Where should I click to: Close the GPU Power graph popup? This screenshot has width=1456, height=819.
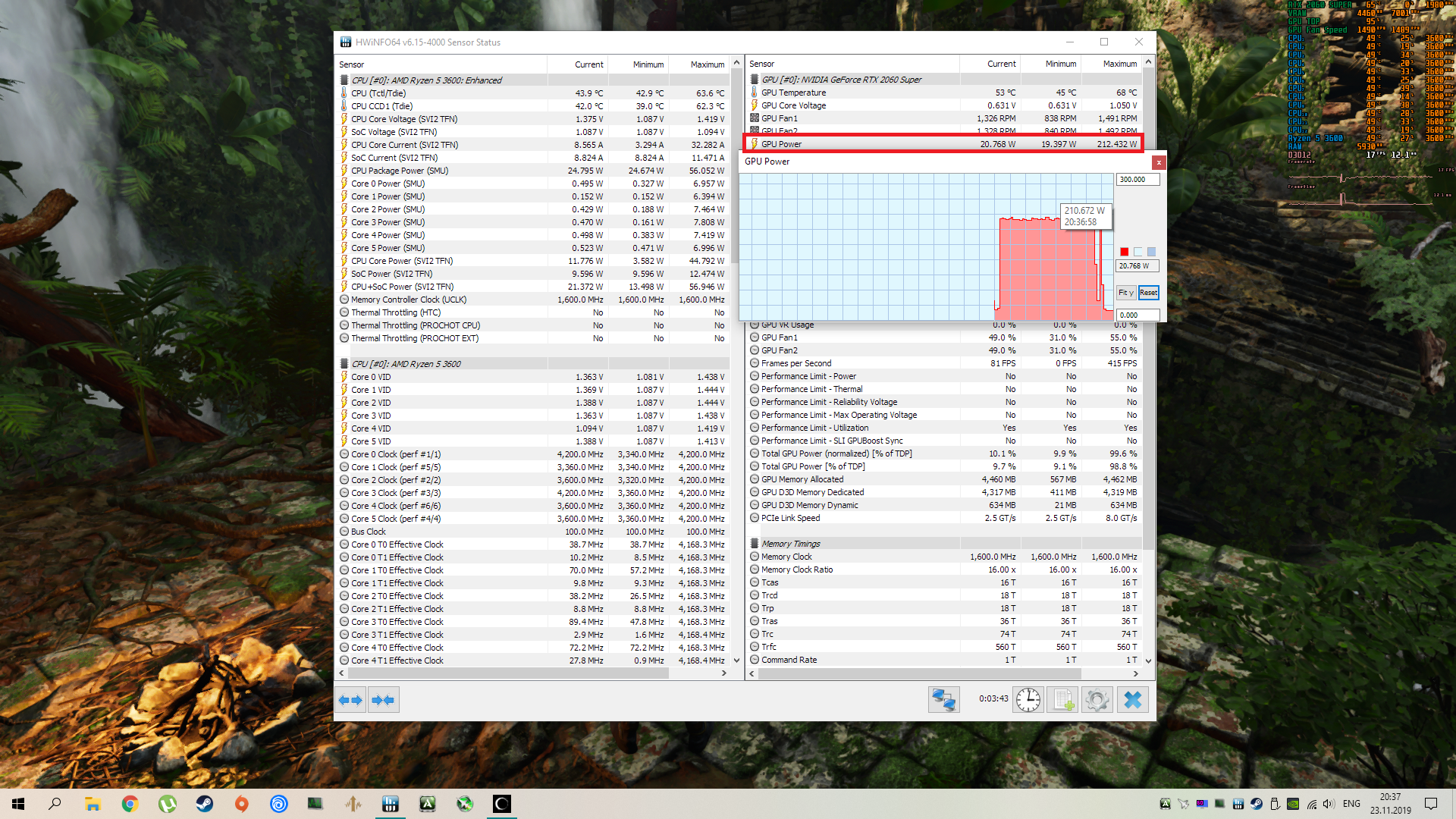click(1158, 162)
